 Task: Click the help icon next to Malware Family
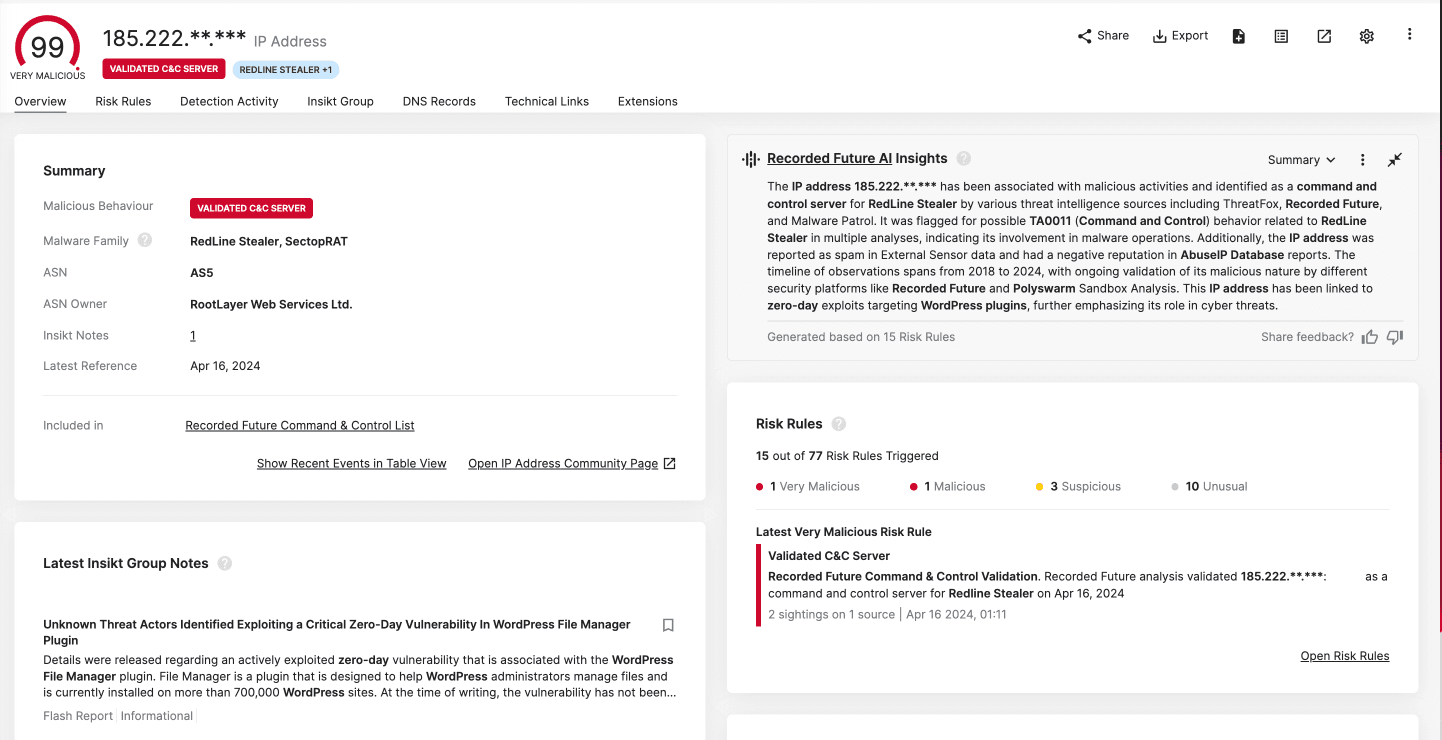click(x=145, y=240)
